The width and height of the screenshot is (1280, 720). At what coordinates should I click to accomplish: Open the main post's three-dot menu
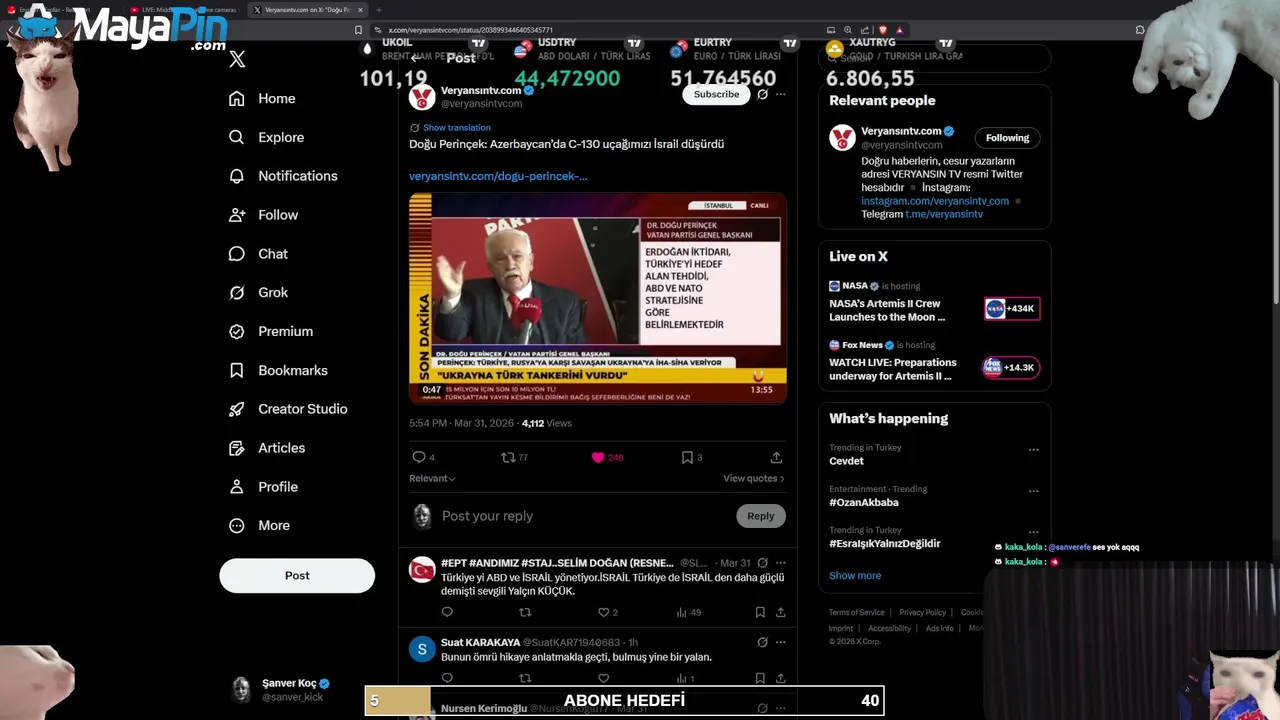tap(781, 94)
